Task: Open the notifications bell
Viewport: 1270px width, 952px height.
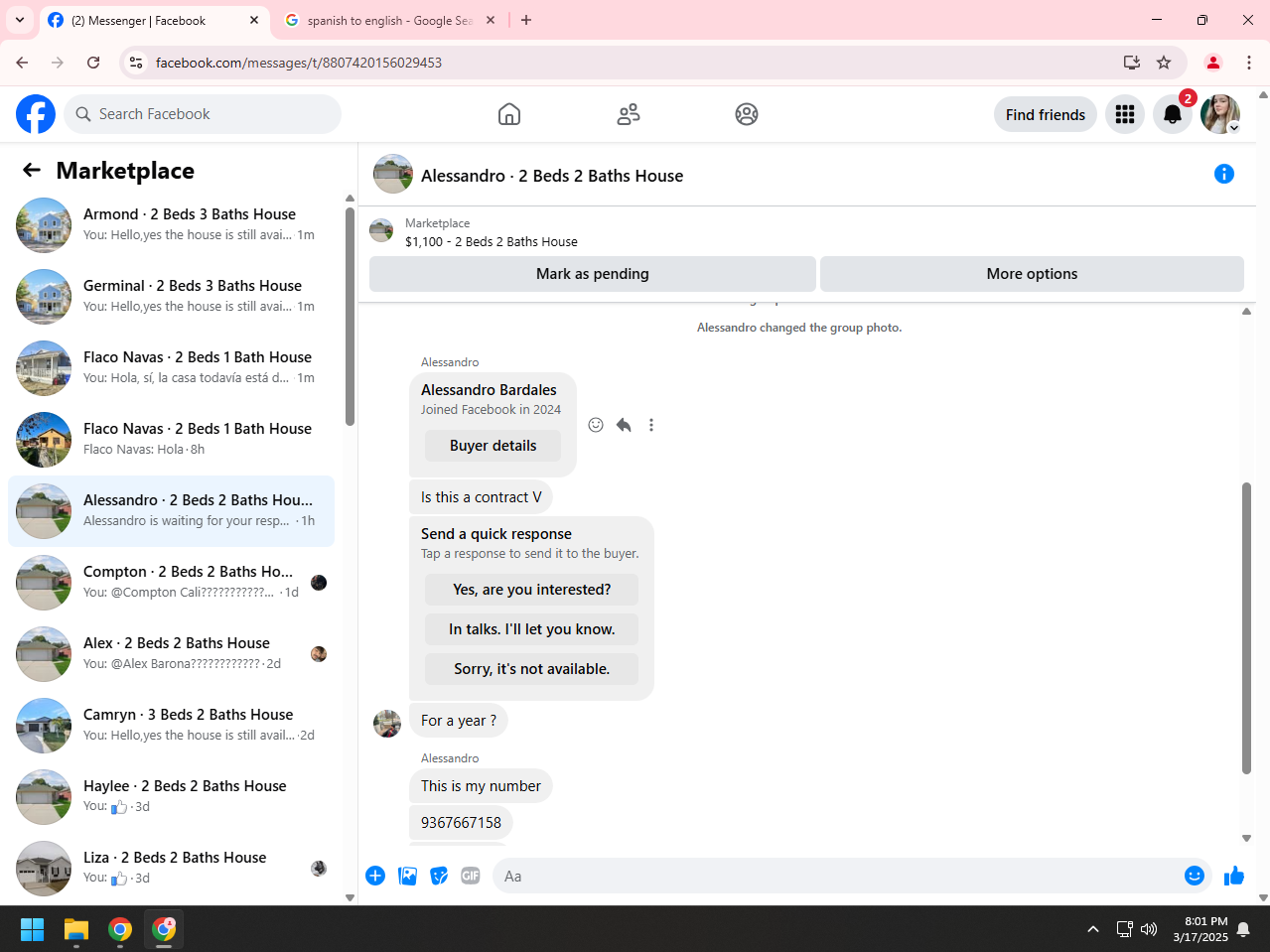Action: pyautogui.click(x=1173, y=114)
